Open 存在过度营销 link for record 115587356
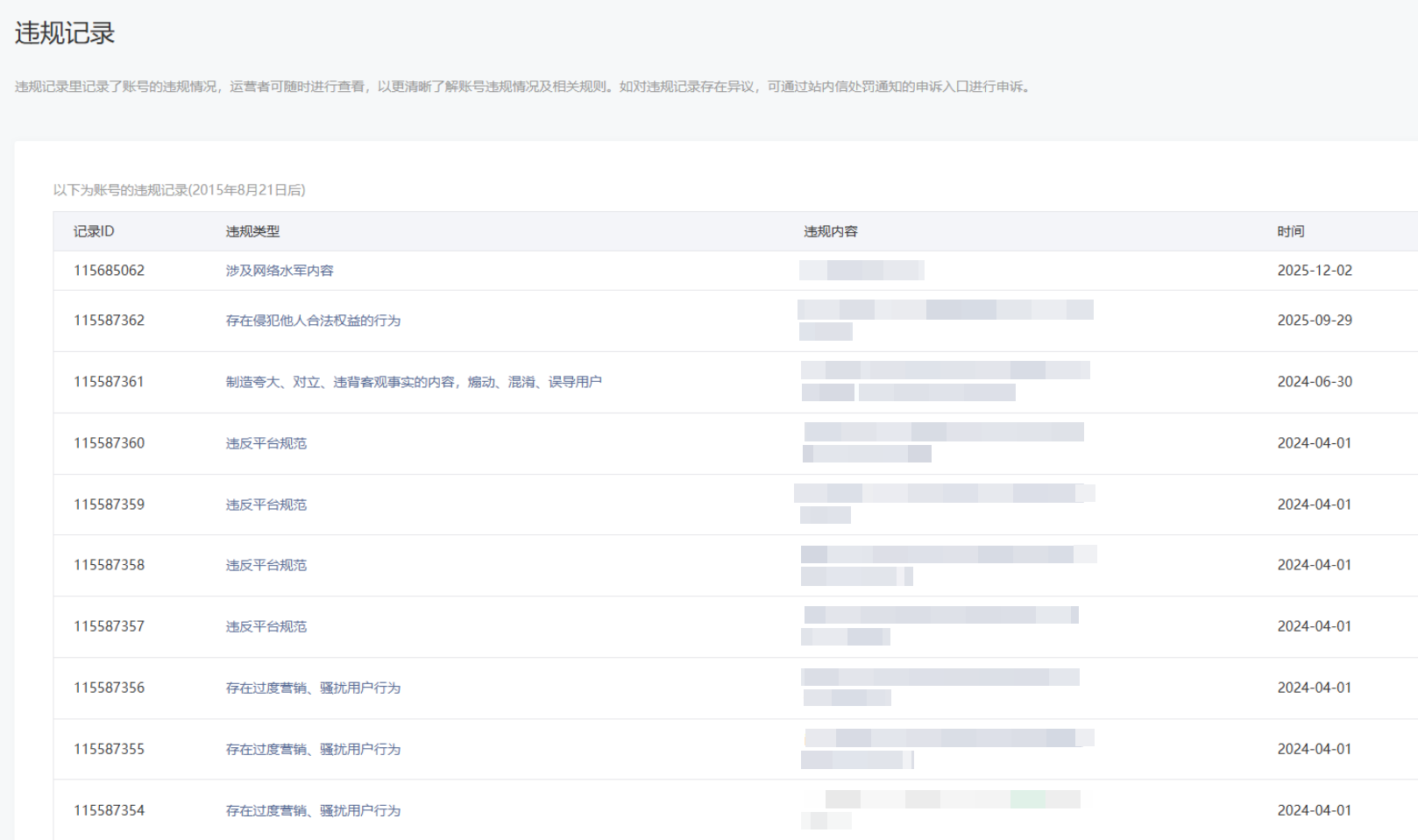The image size is (1418, 840). tap(313, 688)
